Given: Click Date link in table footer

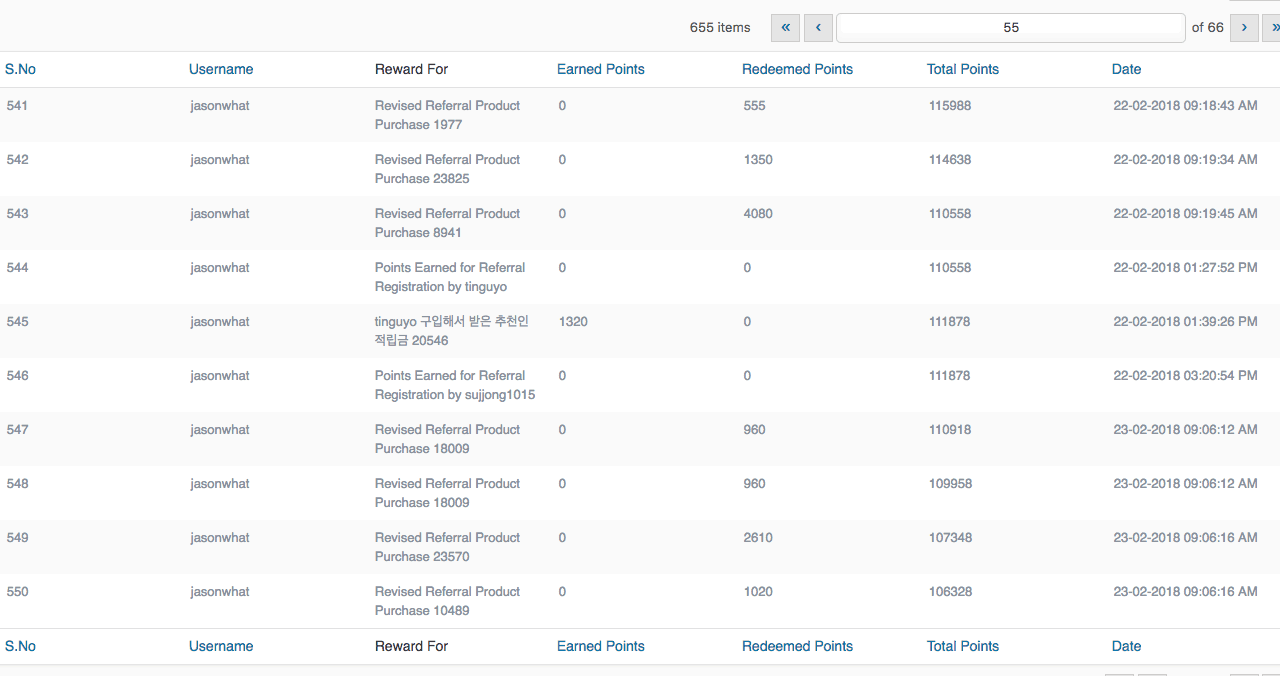Looking at the screenshot, I should click(x=1126, y=646).
